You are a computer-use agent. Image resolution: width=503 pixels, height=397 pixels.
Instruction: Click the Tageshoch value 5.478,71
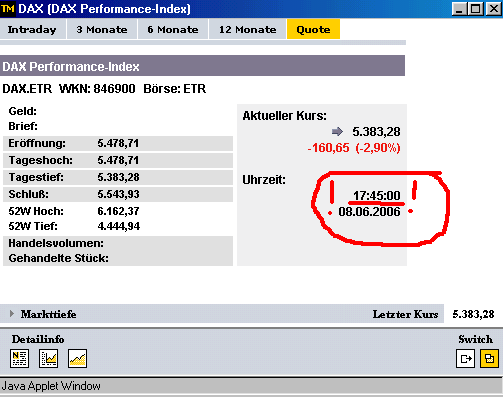tap(118, 160)
